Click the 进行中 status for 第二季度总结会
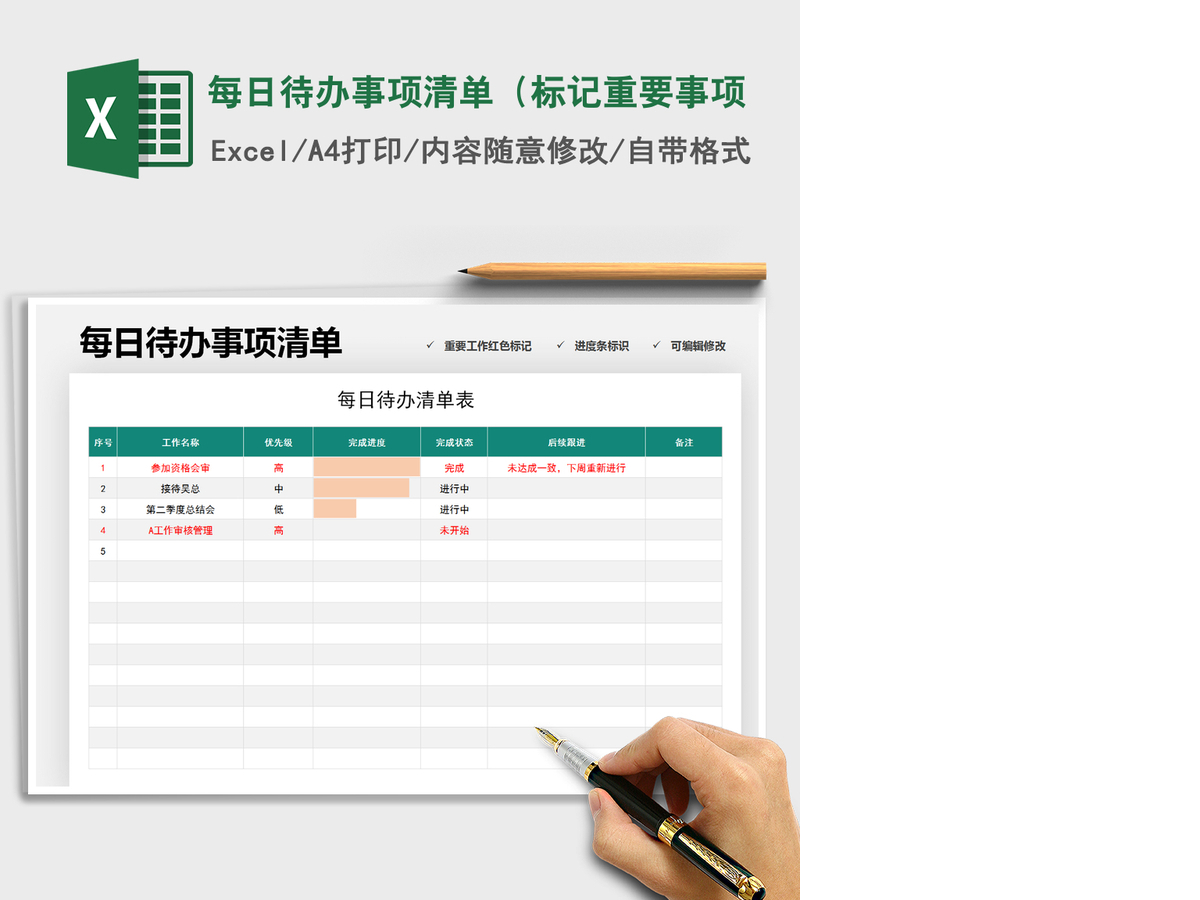 coord(454,510)
